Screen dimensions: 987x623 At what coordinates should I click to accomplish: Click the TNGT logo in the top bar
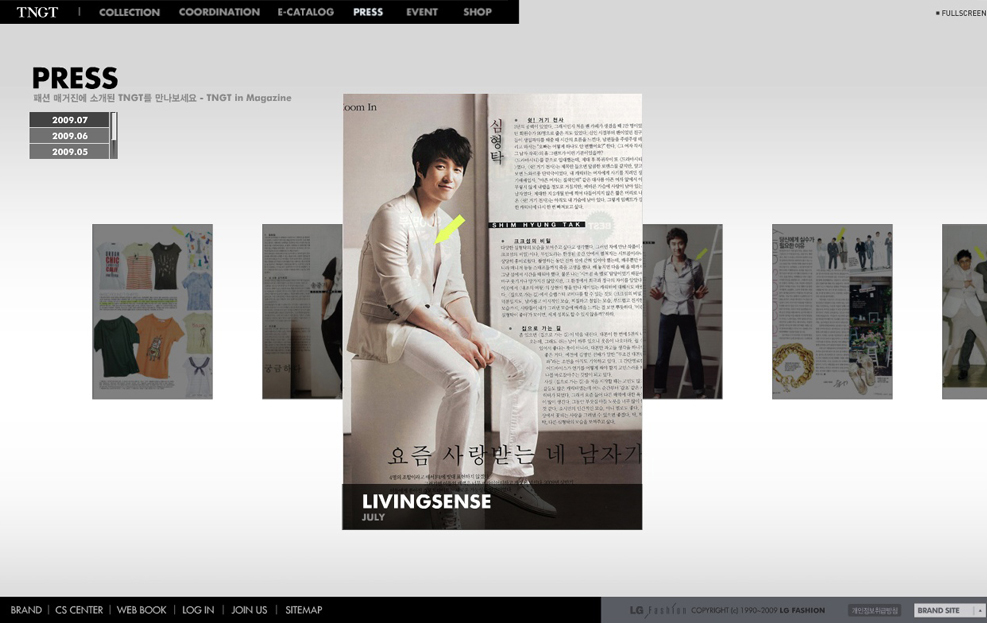tap(37, 12)
